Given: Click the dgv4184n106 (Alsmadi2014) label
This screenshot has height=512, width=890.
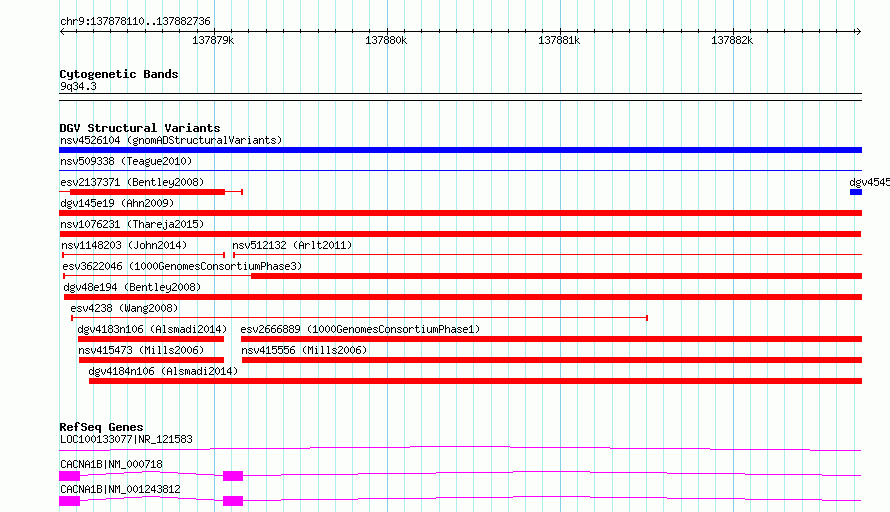Looking at the screenshot, I should [x=163, y=371].
